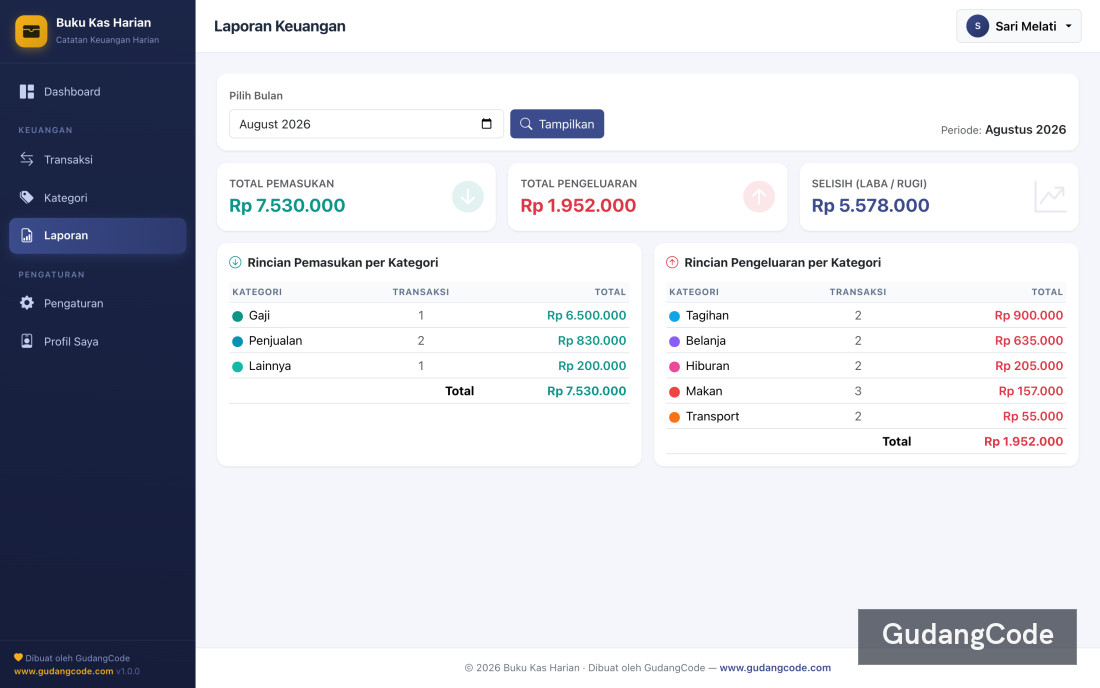Viewport: 1100px width, 688px height.
Task: Select the Hiburan category name
Action: click(x=707, y=366)
